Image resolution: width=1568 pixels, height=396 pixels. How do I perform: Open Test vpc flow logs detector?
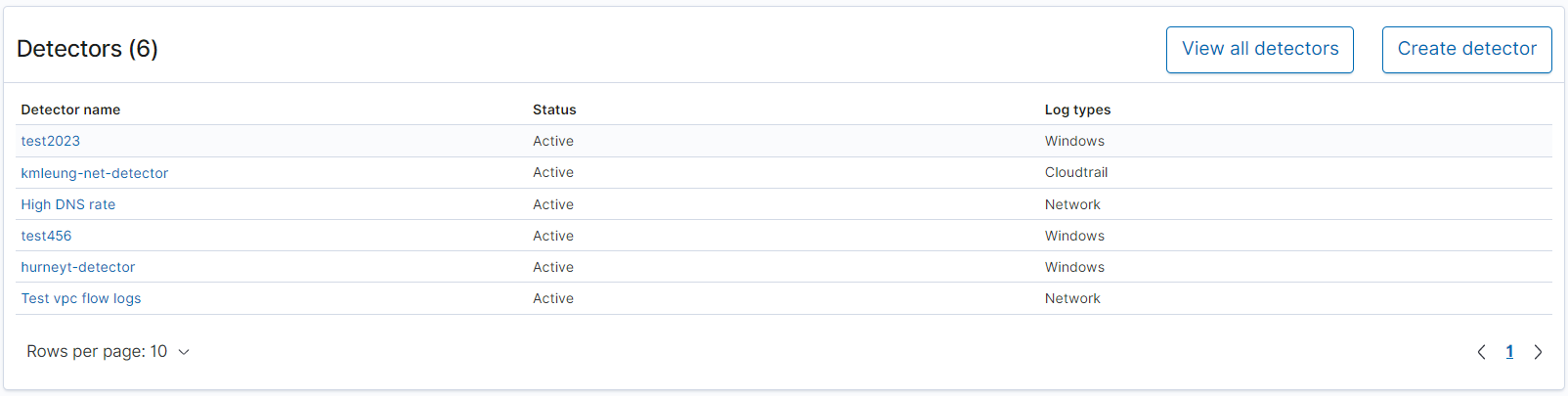81,298
